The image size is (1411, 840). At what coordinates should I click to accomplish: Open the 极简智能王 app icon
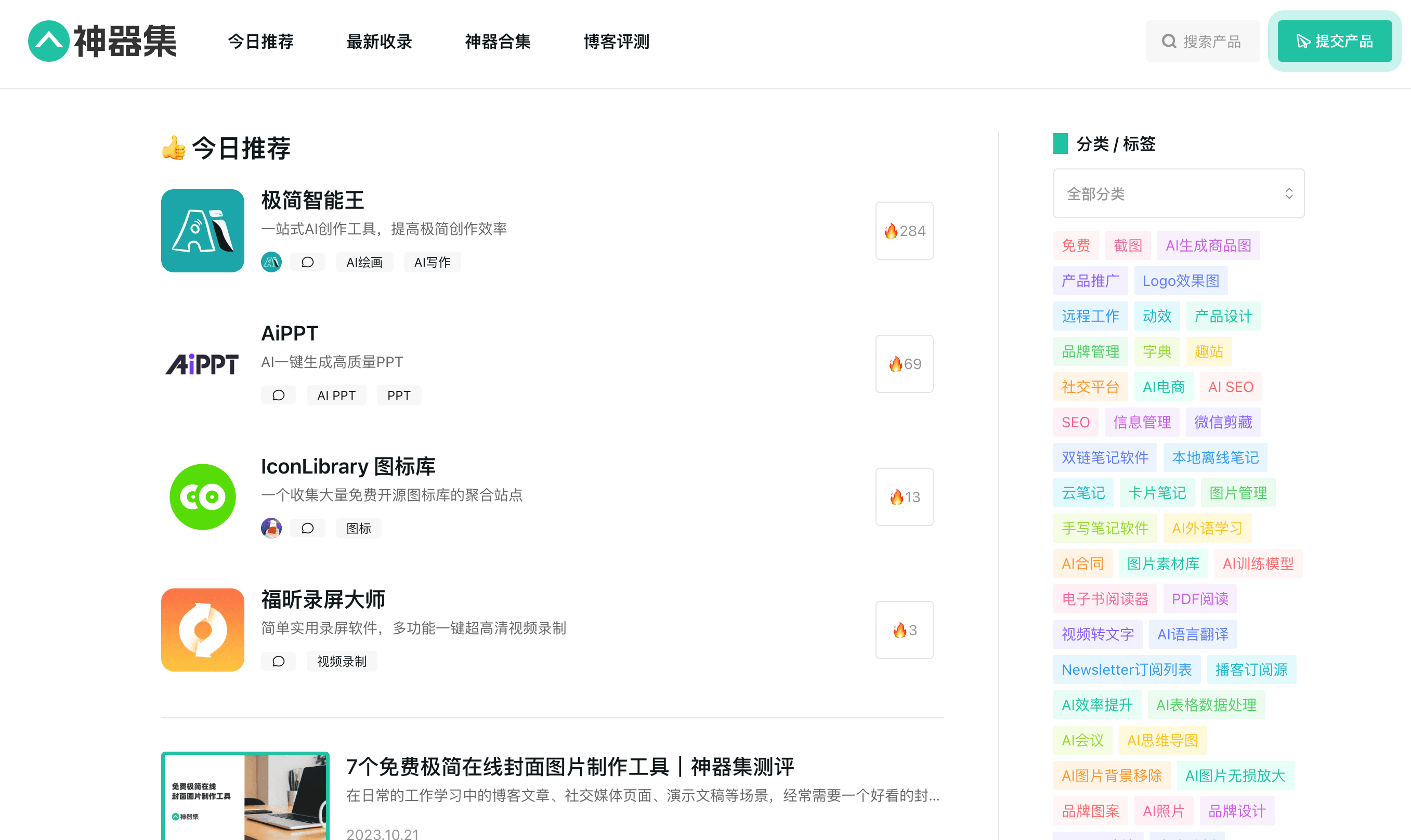point(203,231)
